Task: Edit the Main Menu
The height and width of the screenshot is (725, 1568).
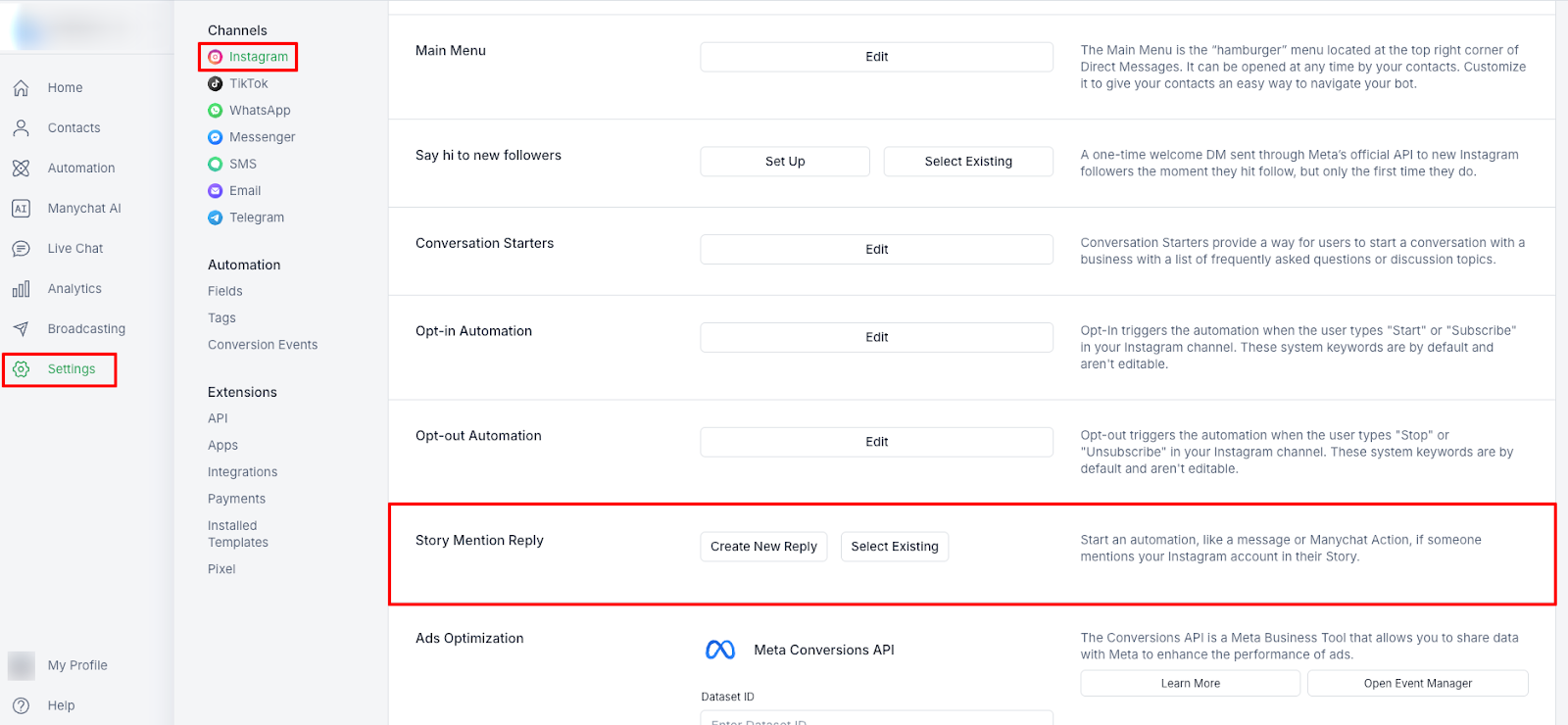Action: pyautogui.click(x=876, y=57)
